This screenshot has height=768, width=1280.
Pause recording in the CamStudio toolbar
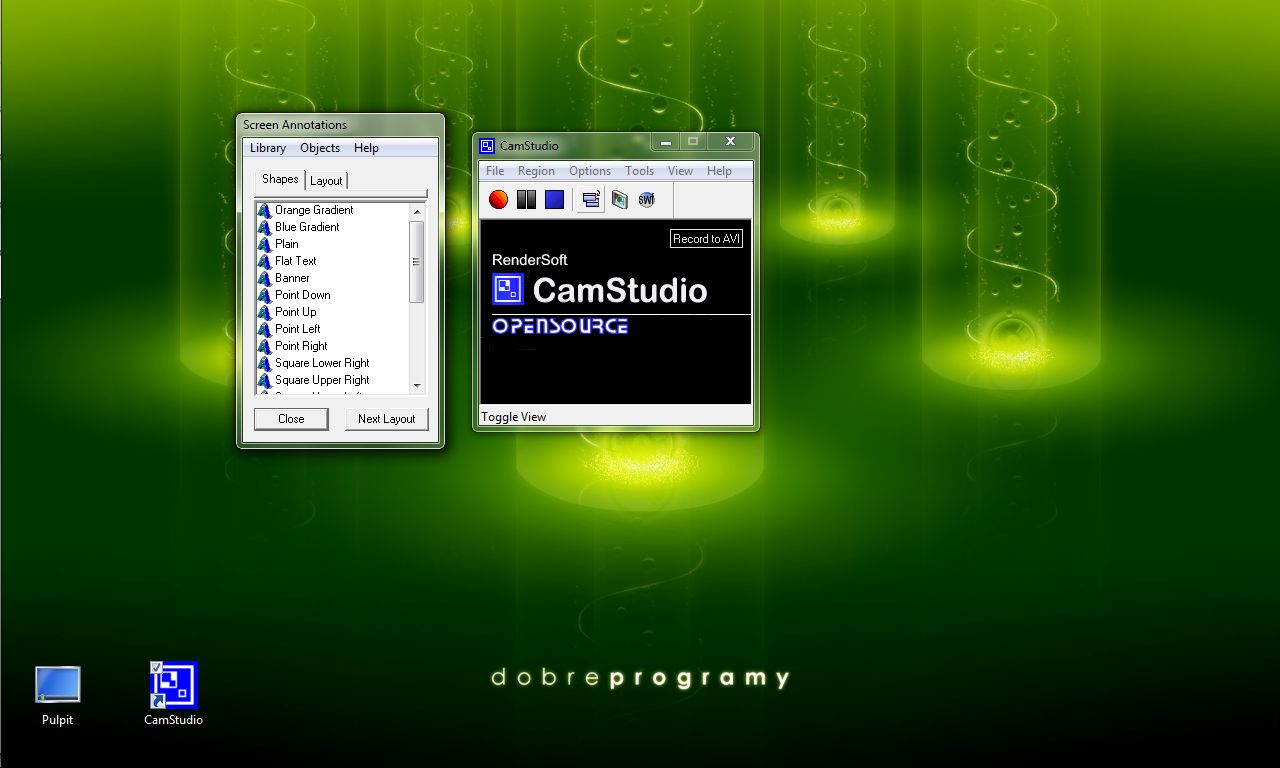point(526,200)
